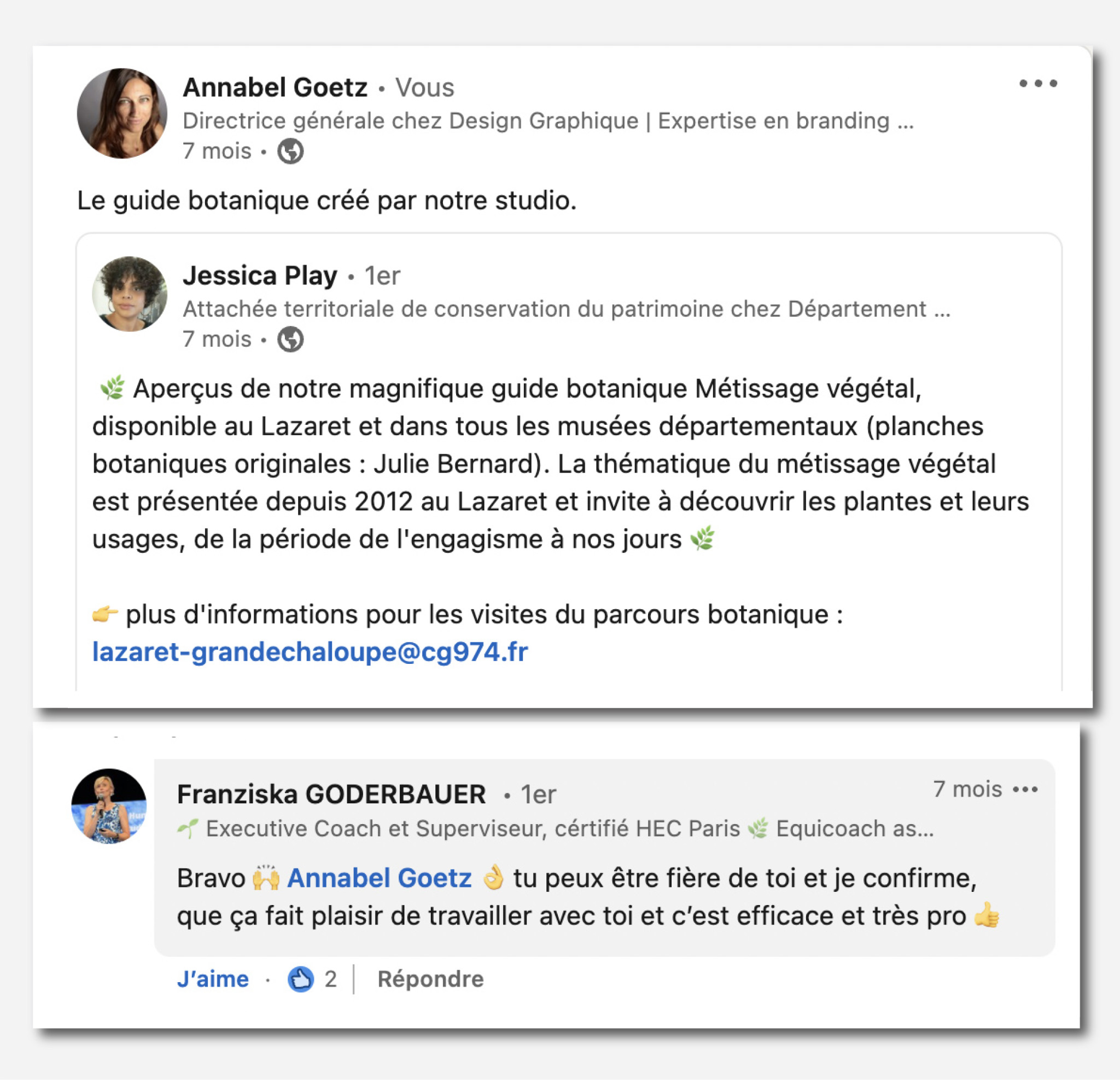Image resolution: width=1120 pixels, height=1080 pixels.
Task: Open the Annabel Goetz name heading
Action: 275,88
